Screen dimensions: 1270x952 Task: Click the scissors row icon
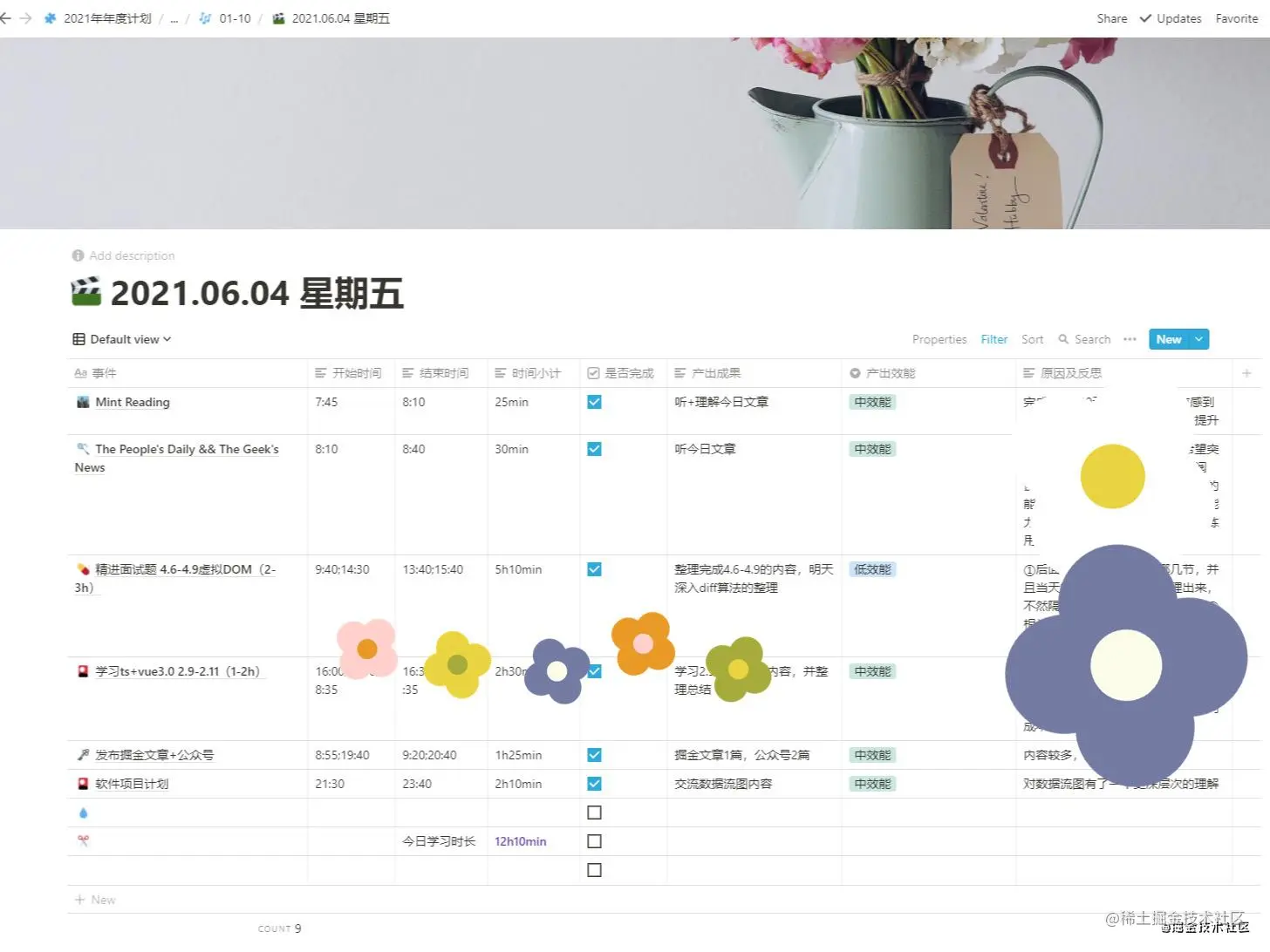click(x=83, y=841)
